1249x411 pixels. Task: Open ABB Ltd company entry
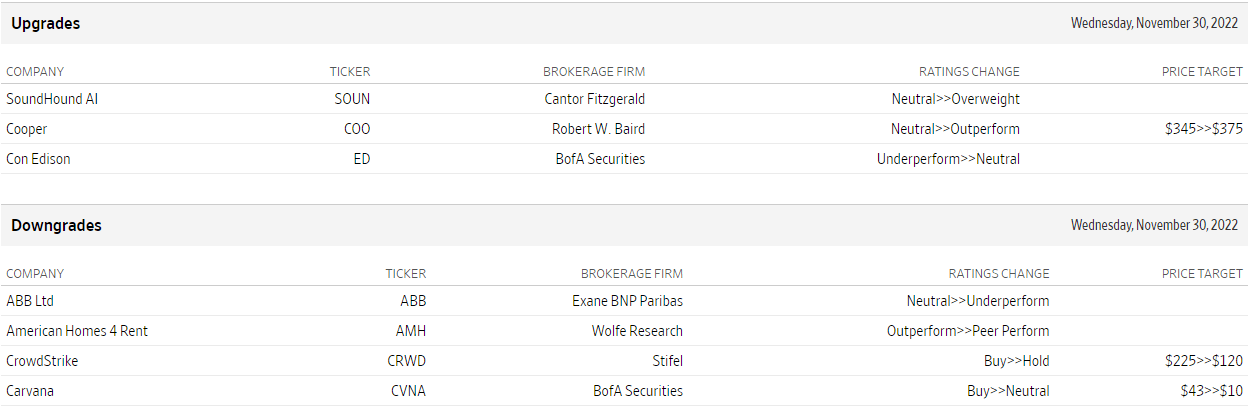[30, 301]
